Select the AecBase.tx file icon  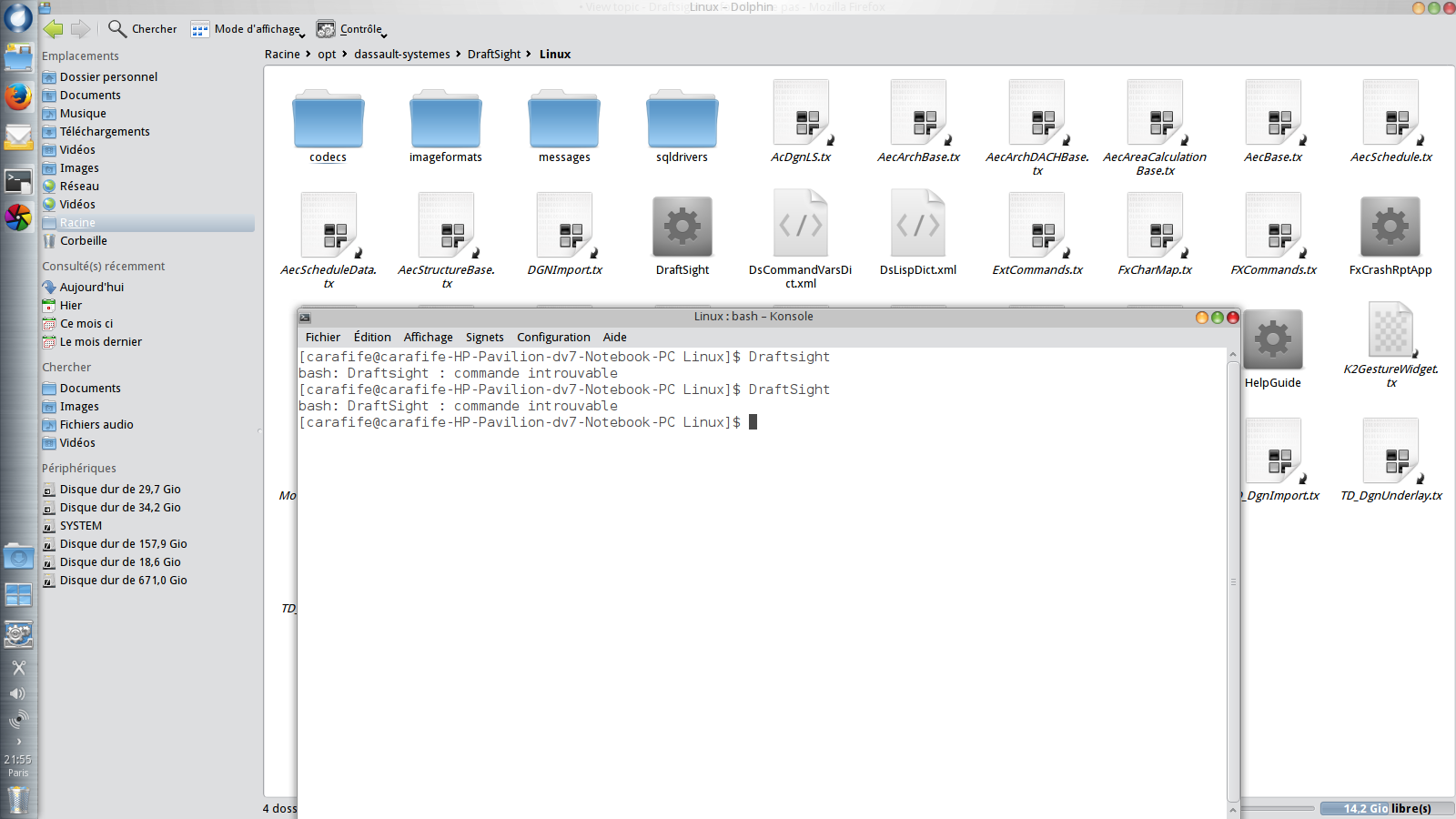coord(1273,113)
